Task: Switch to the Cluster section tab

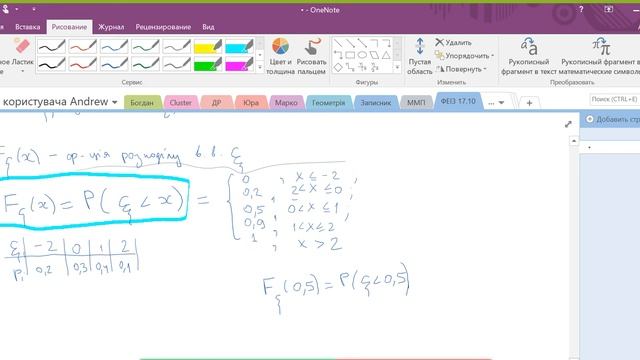Action: (181, 103)
